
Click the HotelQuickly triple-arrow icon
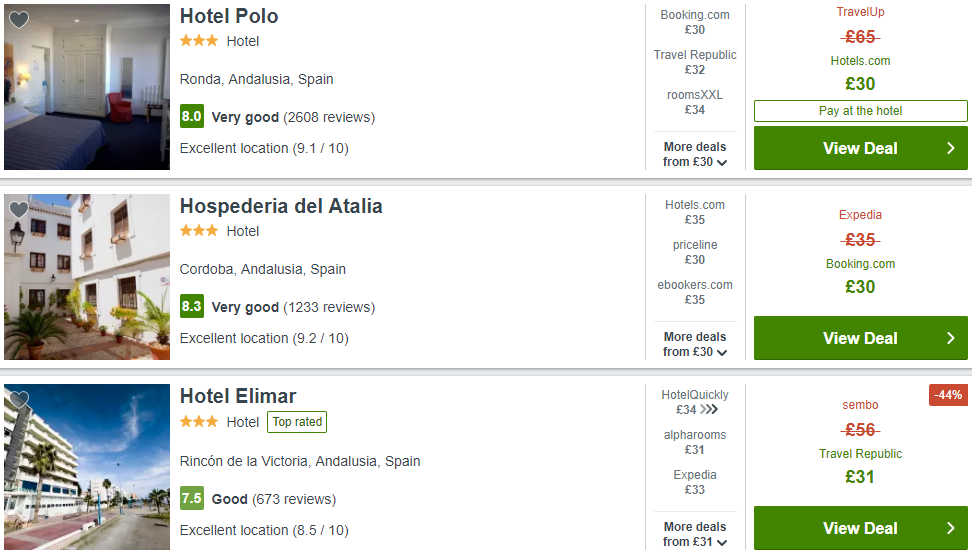(709, 409)
